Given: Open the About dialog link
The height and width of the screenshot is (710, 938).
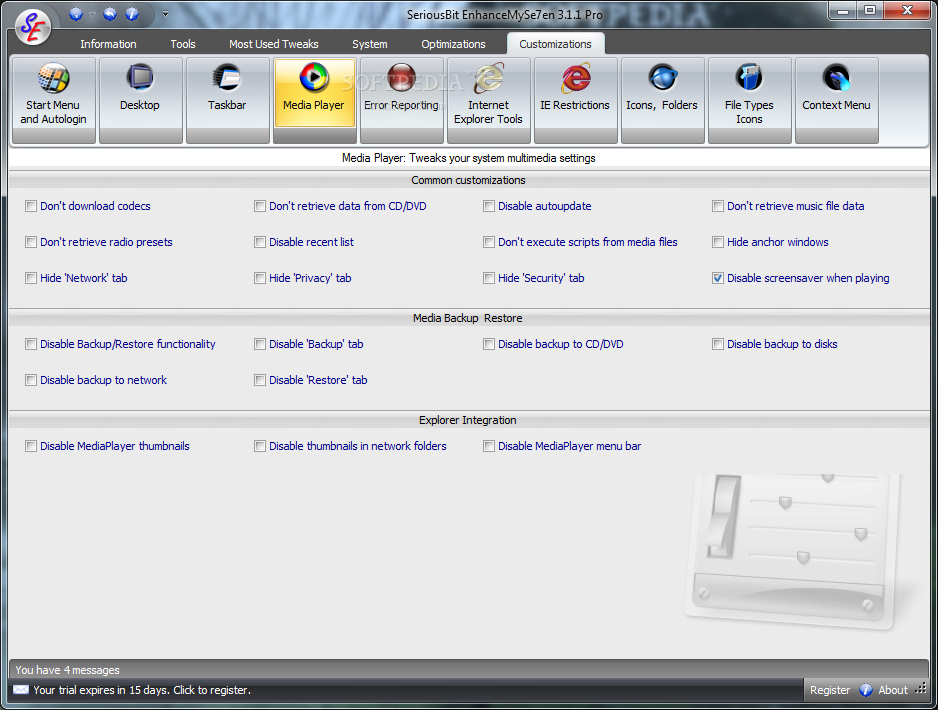Looking at the screenshot, I should pyautogui.click(x=893, y=690).
